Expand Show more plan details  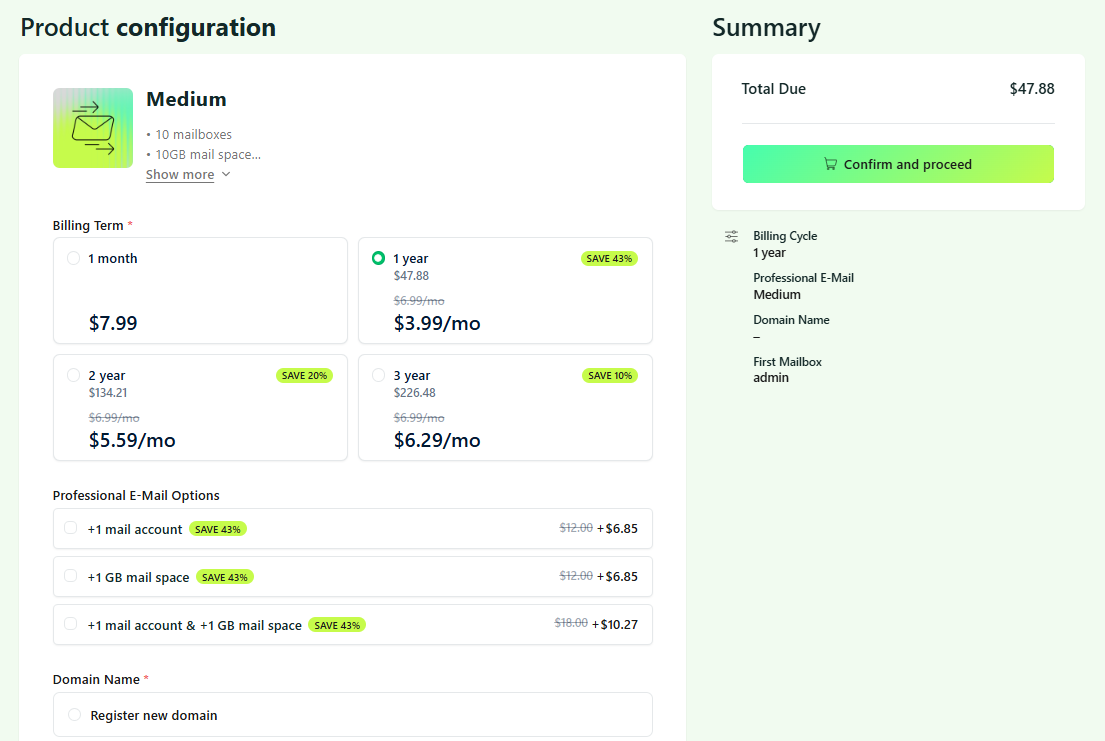coord(180,175)
